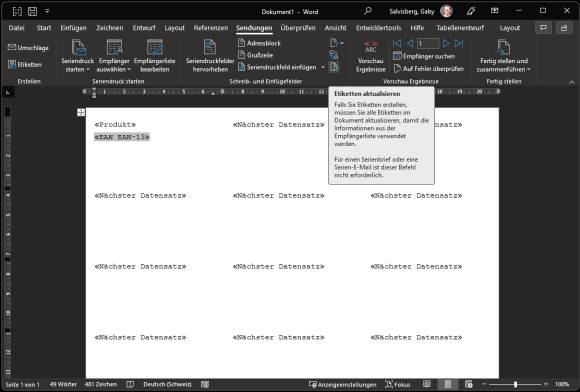The image size is (580, 392).
Task: Switch to Read Mode view
Action: [427, 385]
